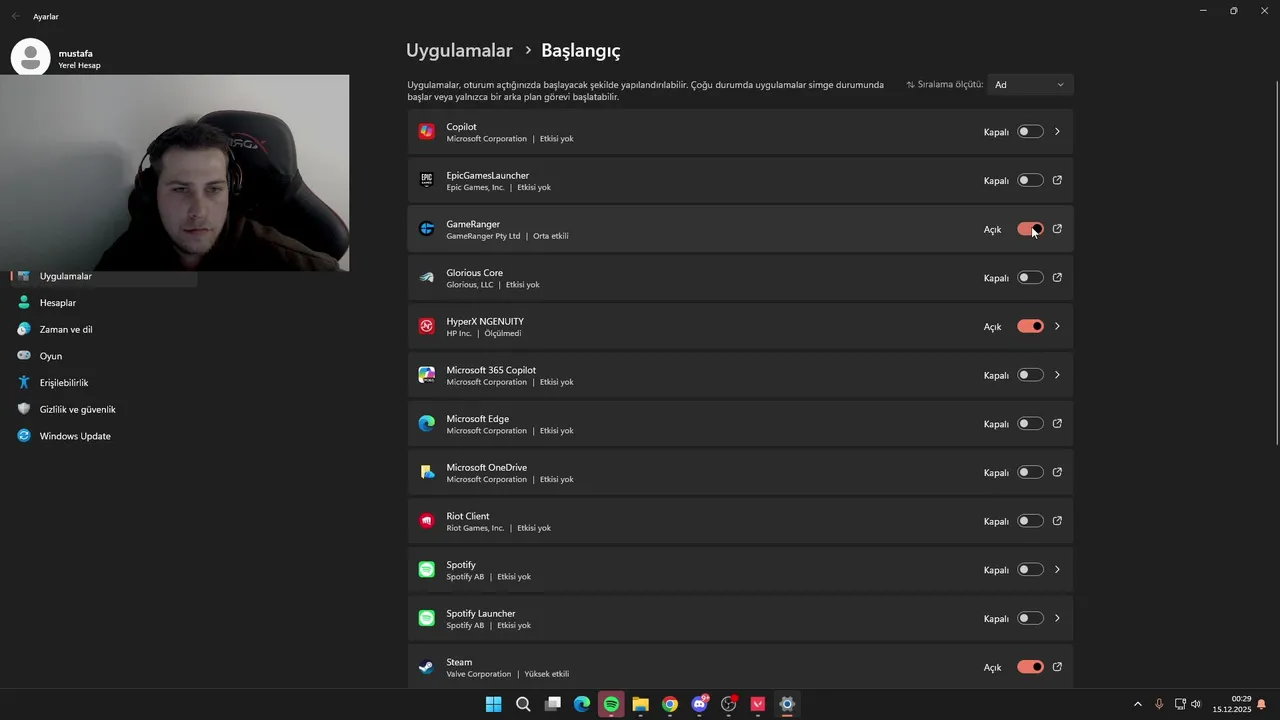Screen dimensions: 1280x720
Task: Open Windows Start menu from taskbar
Action: click(x=493, y=704)
